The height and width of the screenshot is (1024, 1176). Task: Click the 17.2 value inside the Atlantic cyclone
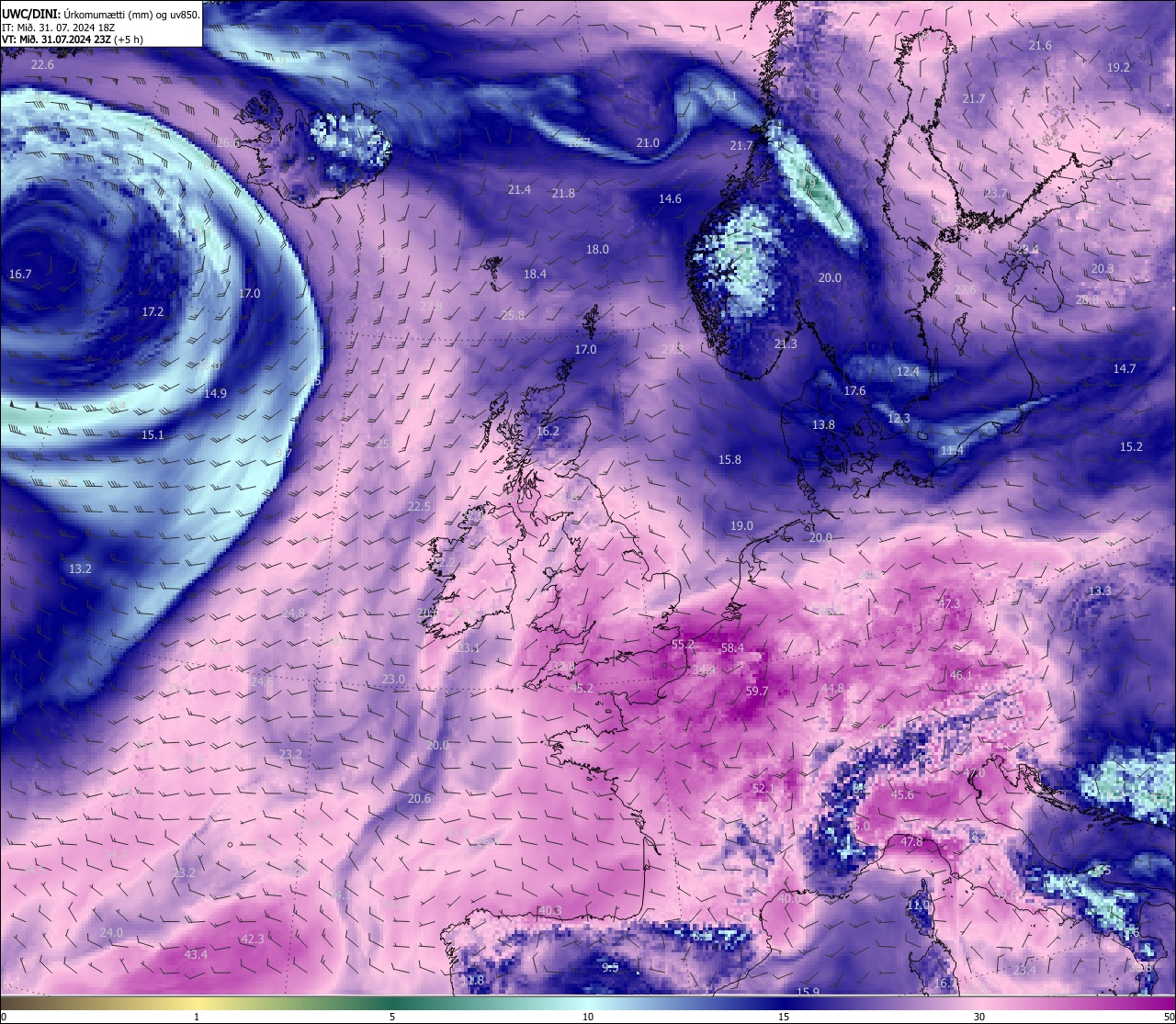pyautogui.click(x=153, y=312)
